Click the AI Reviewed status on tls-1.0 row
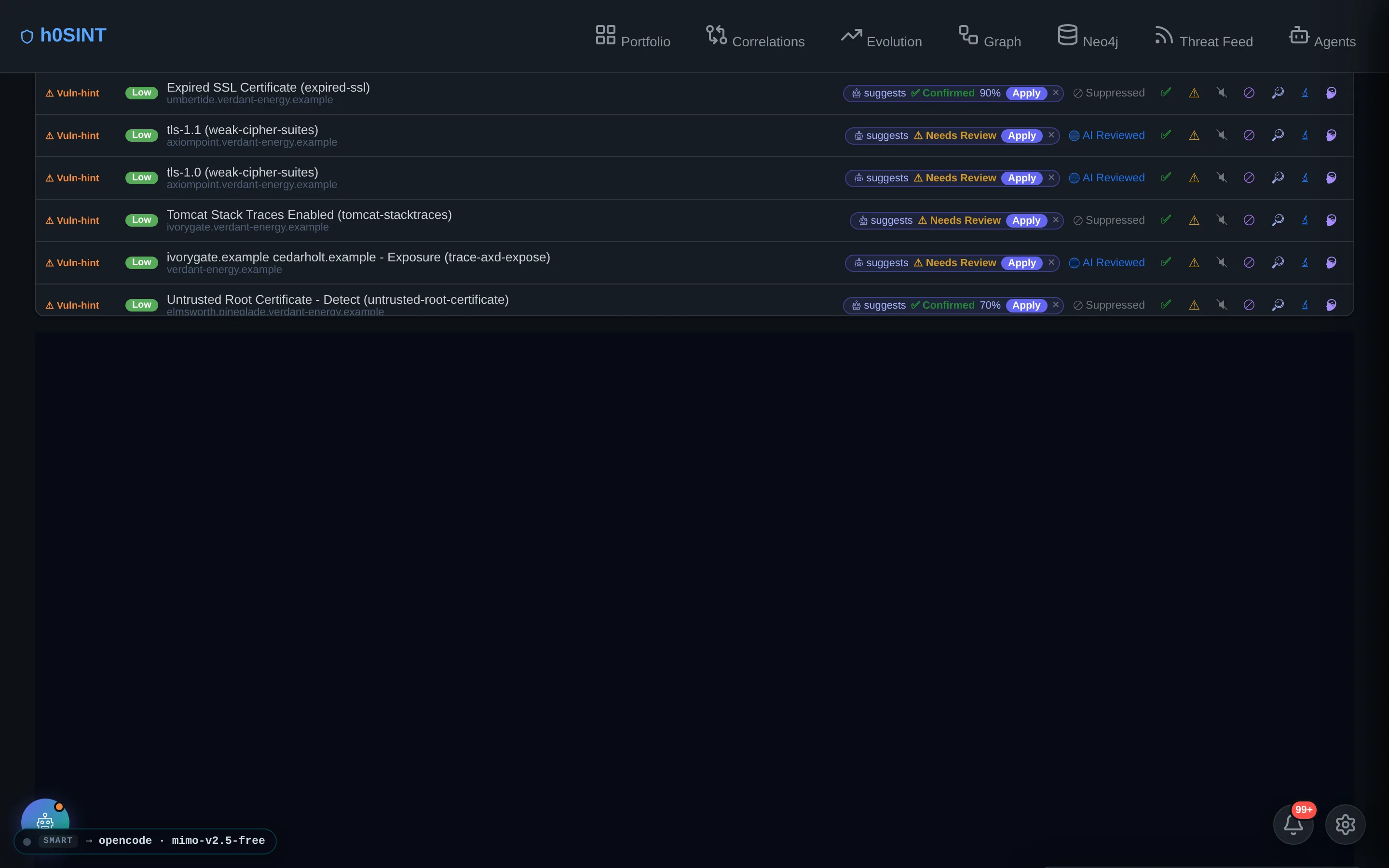The image size is (1389, 868). tap(1106, 178)
